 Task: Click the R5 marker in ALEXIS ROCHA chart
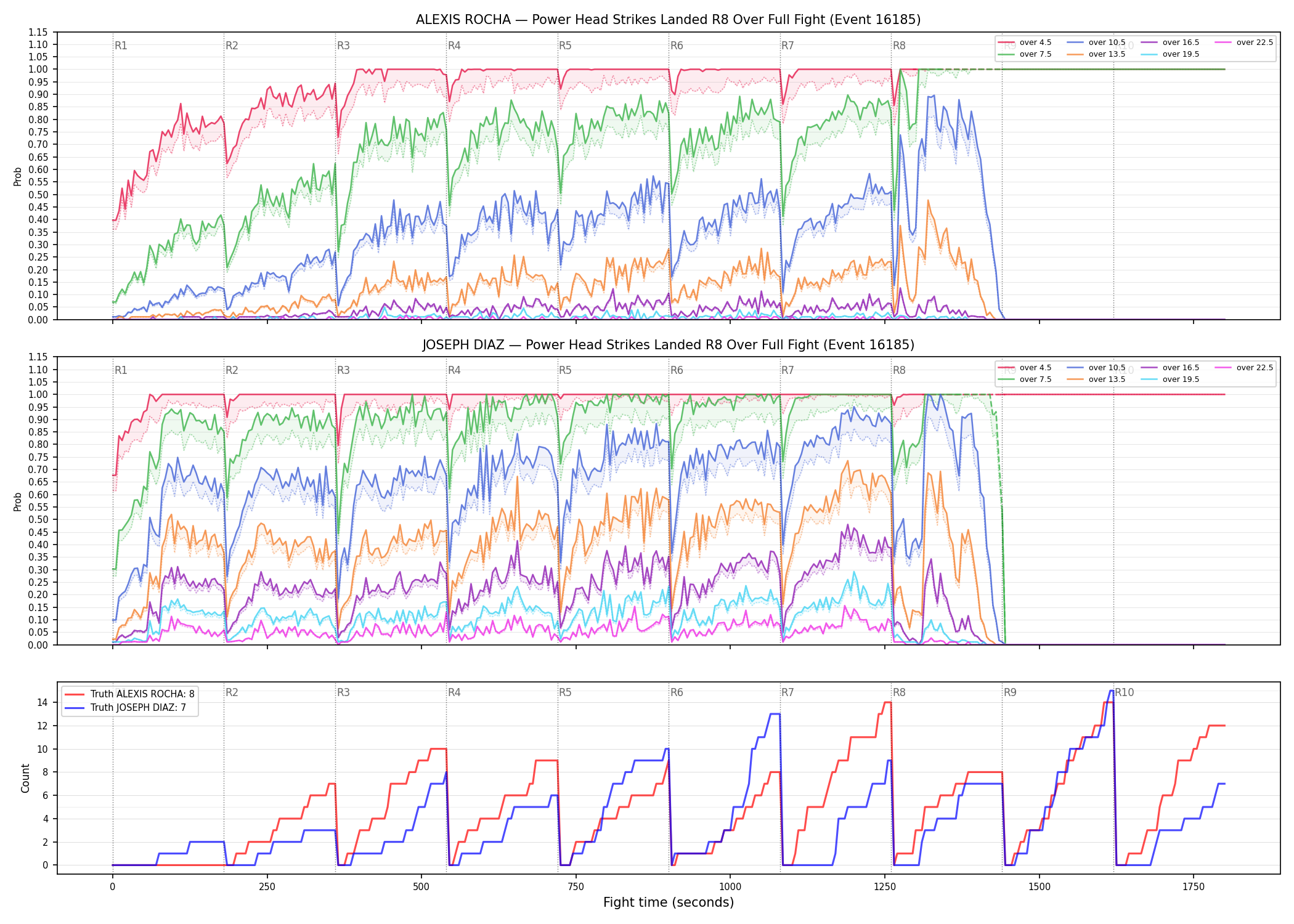[x=565, y=46]
